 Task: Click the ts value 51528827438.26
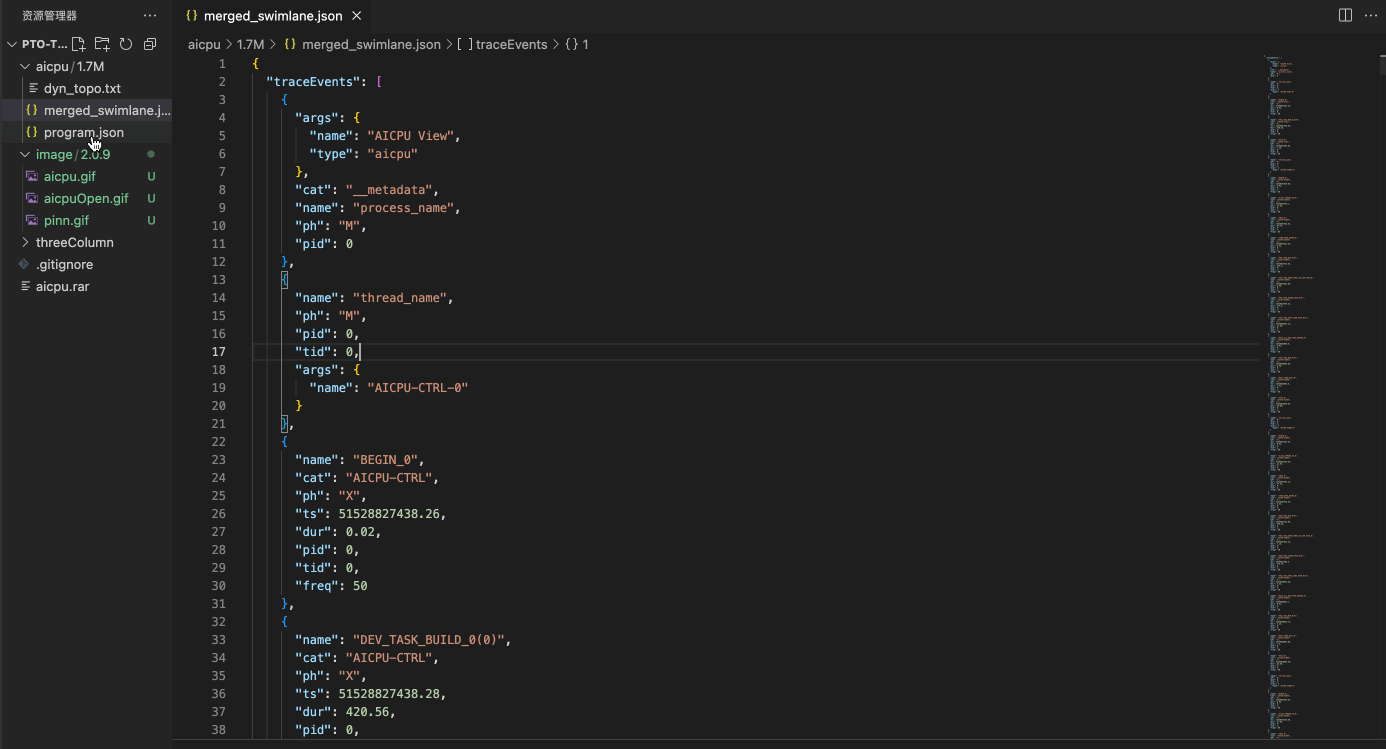coord(389,514)
